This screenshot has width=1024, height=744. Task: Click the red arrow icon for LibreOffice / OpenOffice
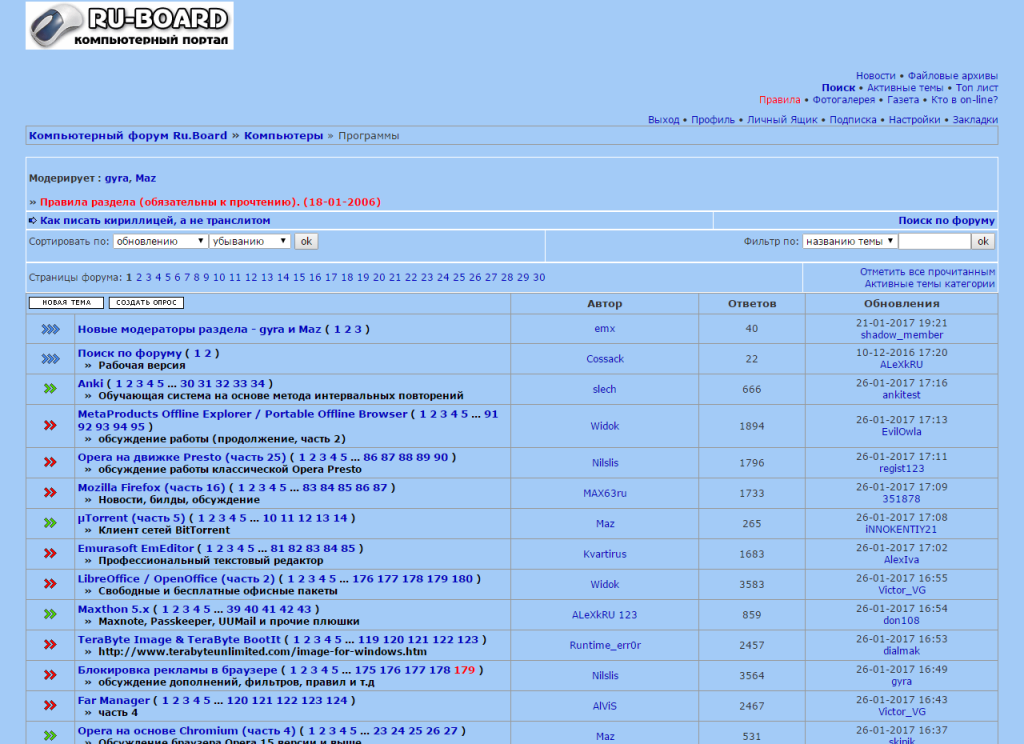click(50, 584)
